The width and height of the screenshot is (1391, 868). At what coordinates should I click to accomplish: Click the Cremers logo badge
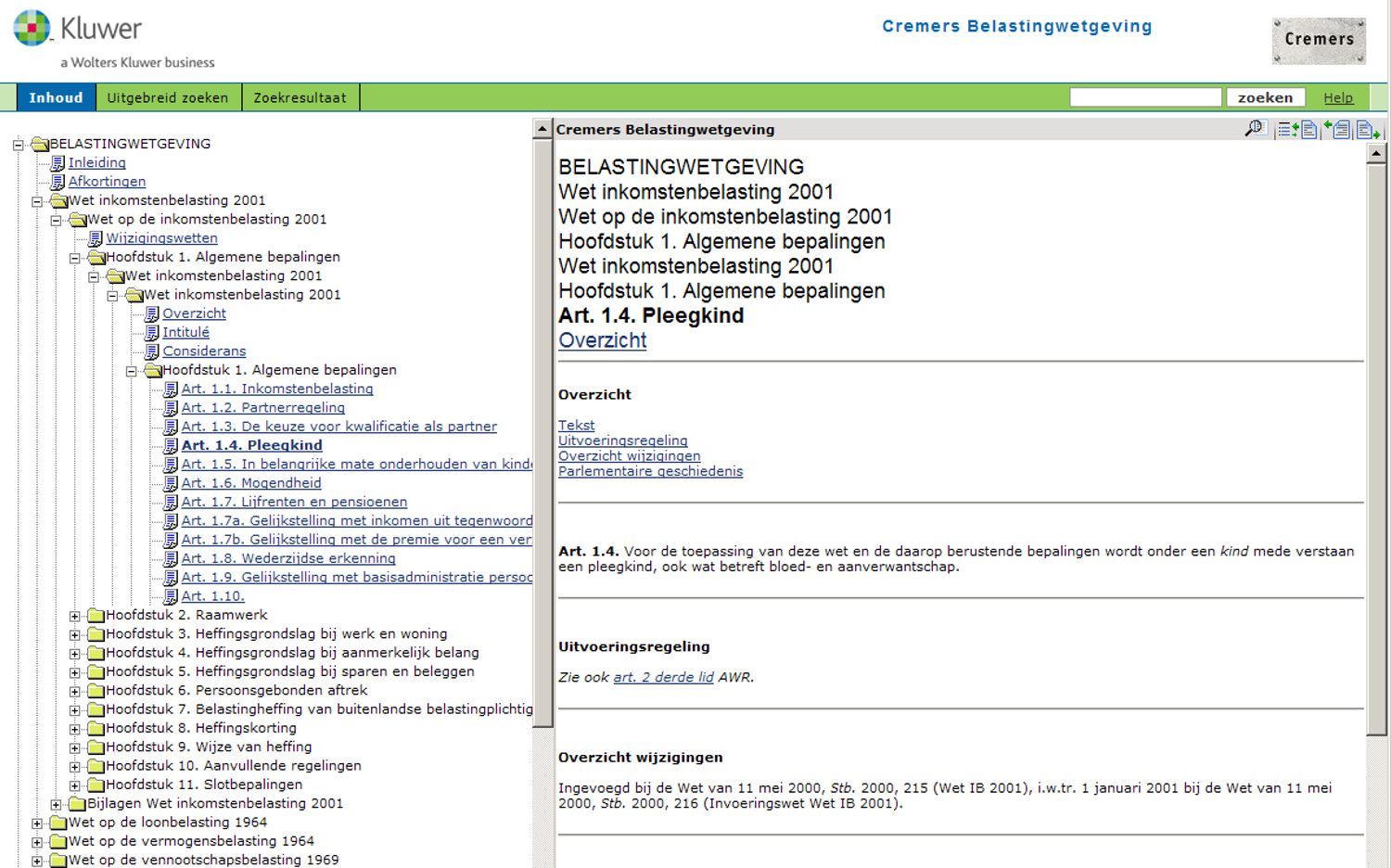pos(1319,40)
